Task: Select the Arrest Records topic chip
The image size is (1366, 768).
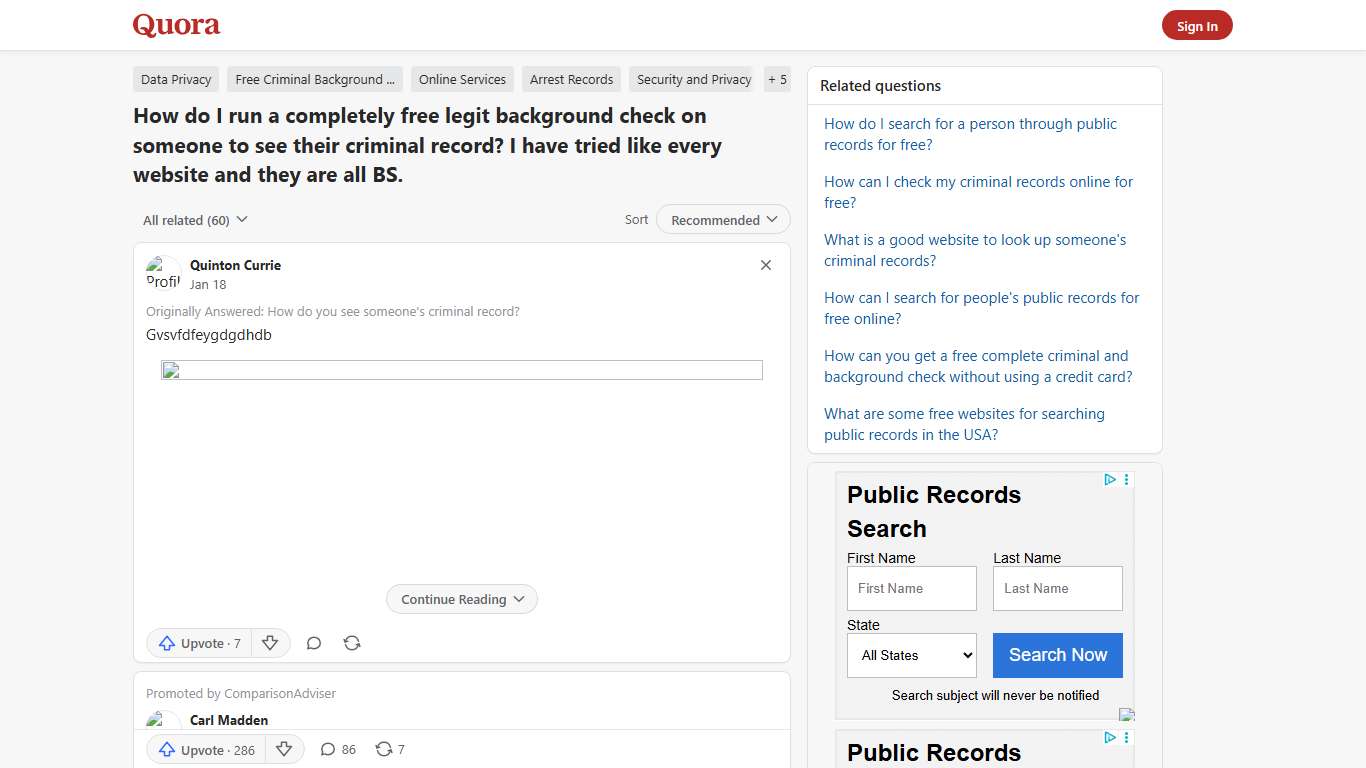Action: 571,79
